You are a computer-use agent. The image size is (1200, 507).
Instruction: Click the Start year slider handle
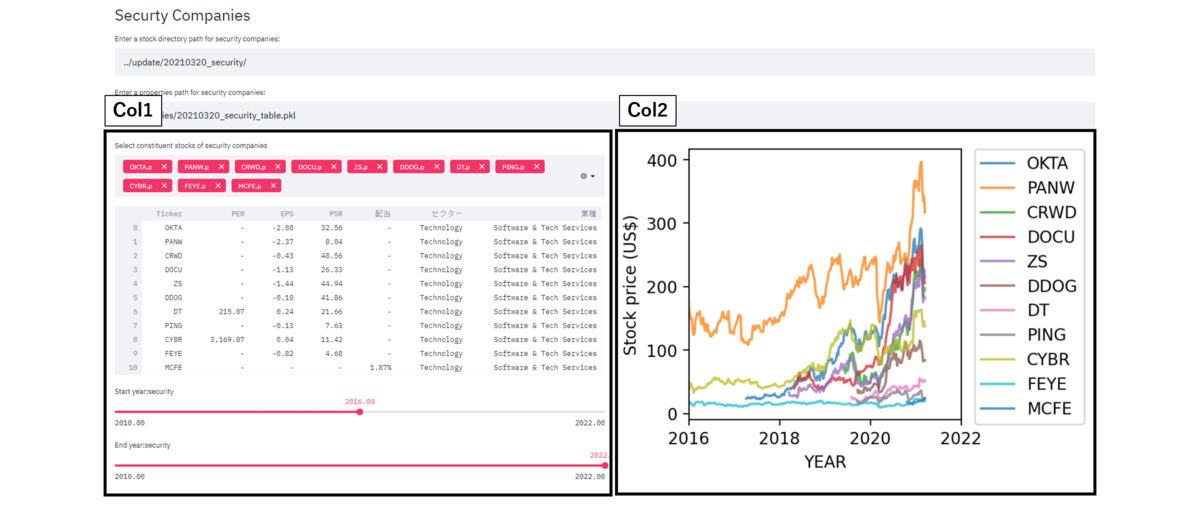click(360, 412)
